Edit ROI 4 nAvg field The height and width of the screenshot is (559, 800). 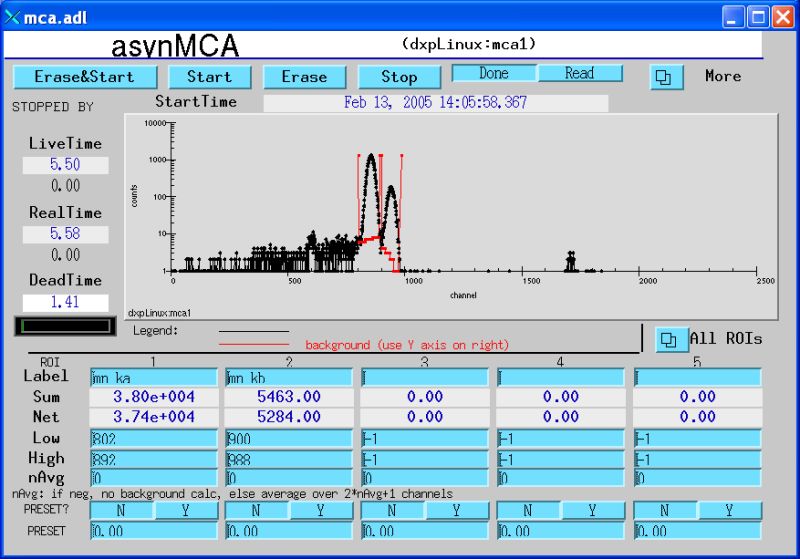click(561, 478)
